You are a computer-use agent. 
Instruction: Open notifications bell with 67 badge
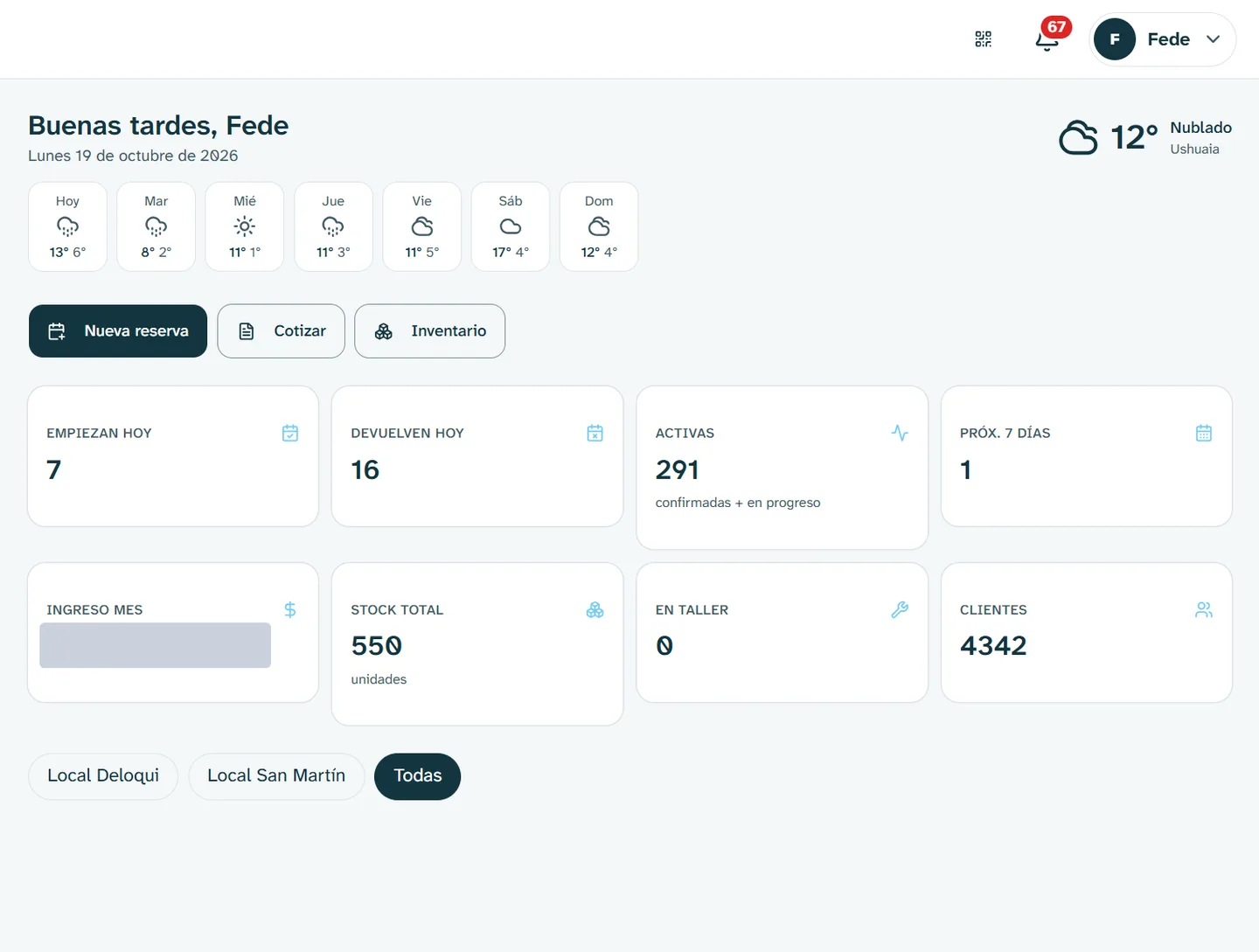coord(1047,39)
